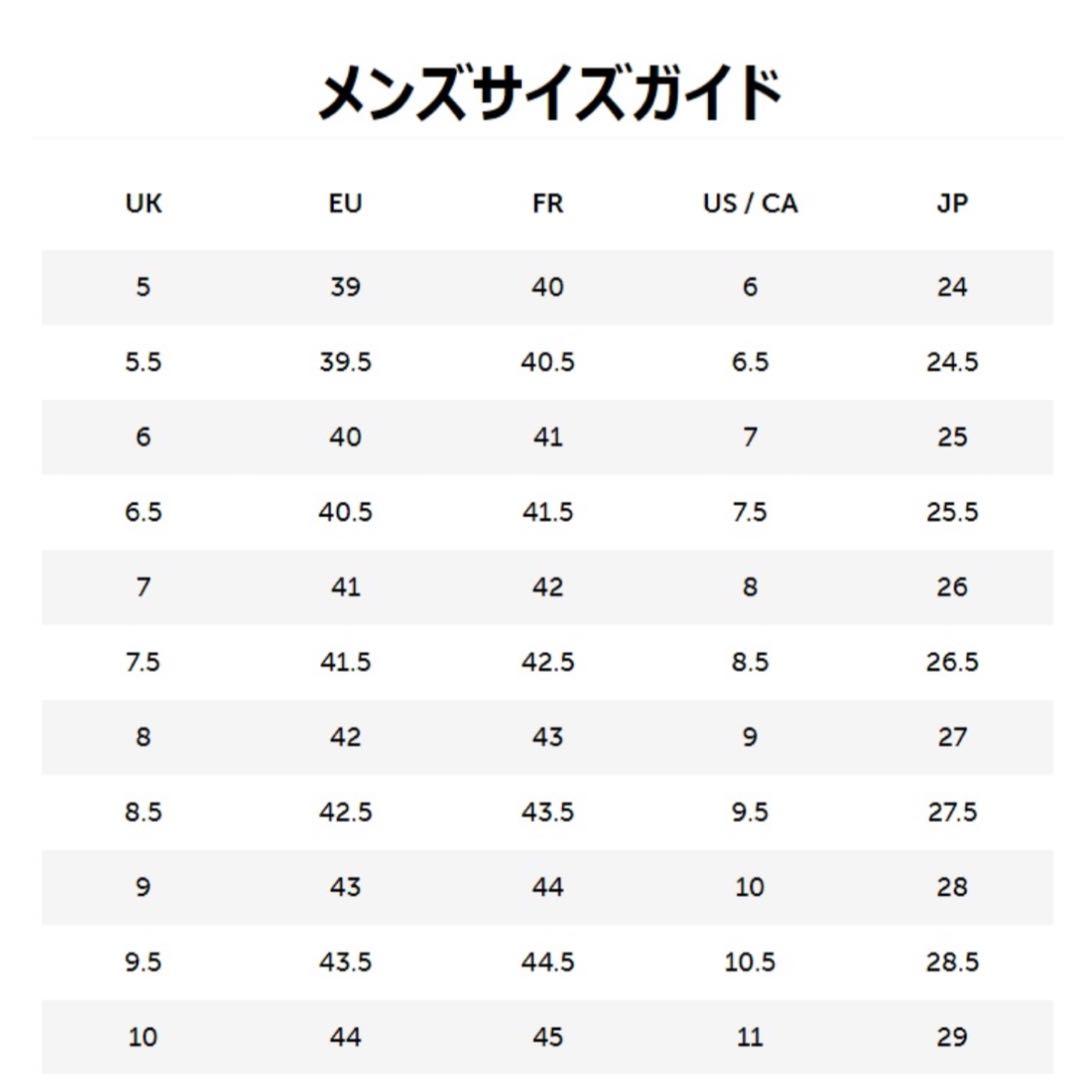Click the US / CA column header
The image size is (1080, 1080).
750,204
